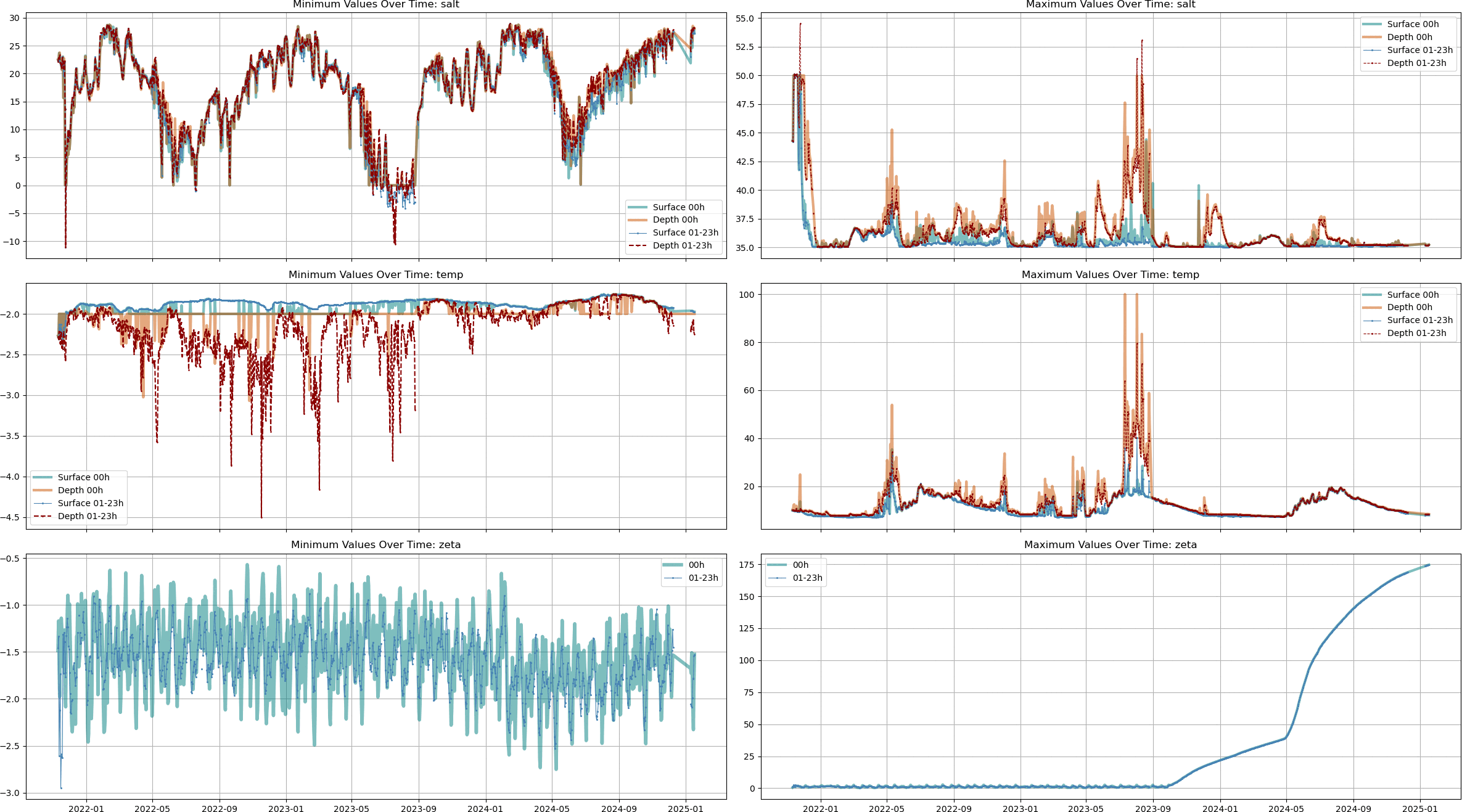
Task: Click y-axis tick '42.5' on maximum salt plot
Action: tap(744, 162)
